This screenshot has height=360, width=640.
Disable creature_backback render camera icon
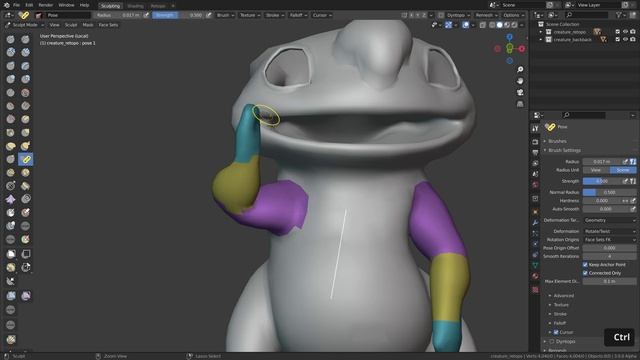(x=633, y=39)
